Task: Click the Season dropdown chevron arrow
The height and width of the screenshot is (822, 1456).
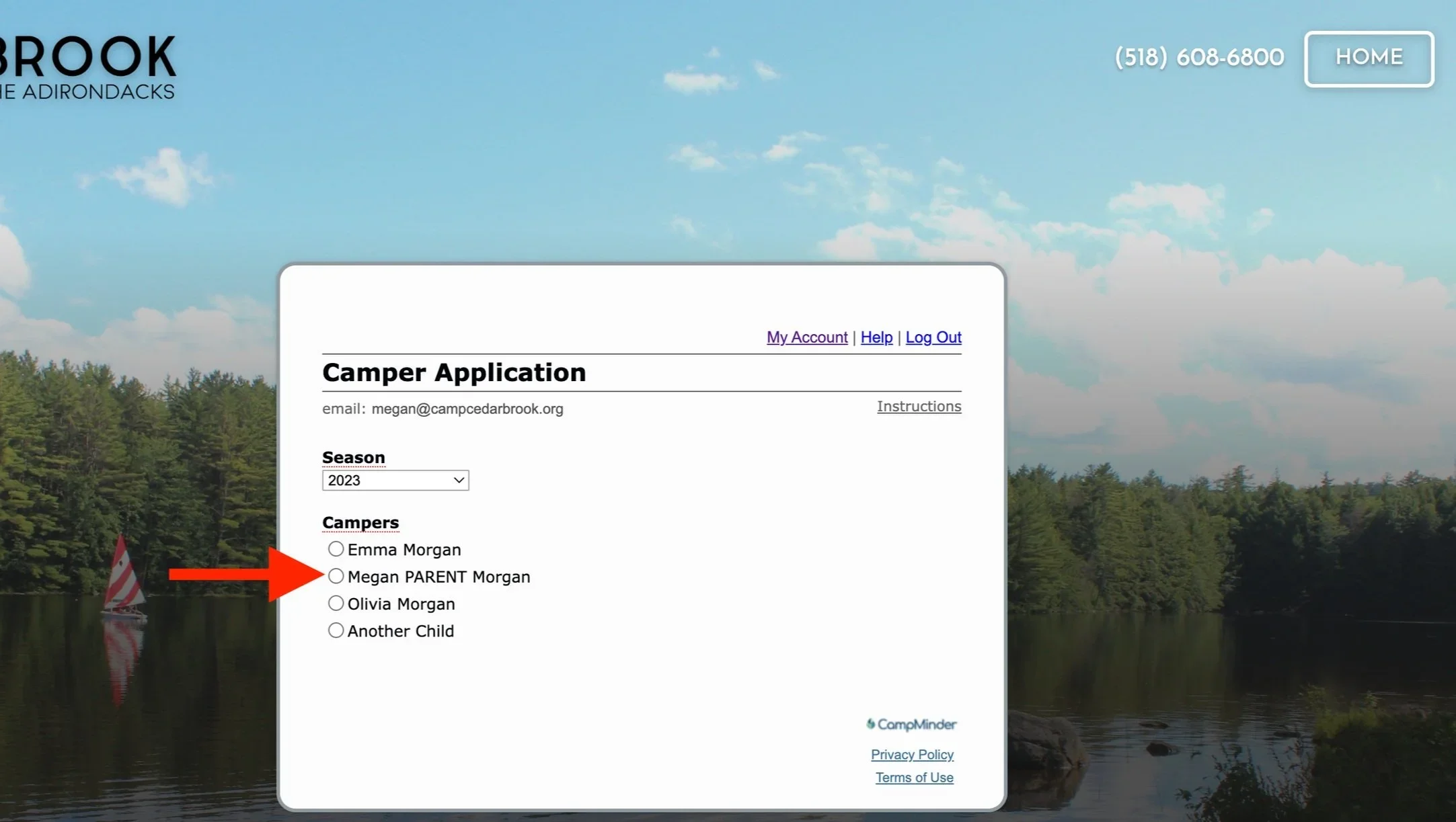Action: point(459,481)
